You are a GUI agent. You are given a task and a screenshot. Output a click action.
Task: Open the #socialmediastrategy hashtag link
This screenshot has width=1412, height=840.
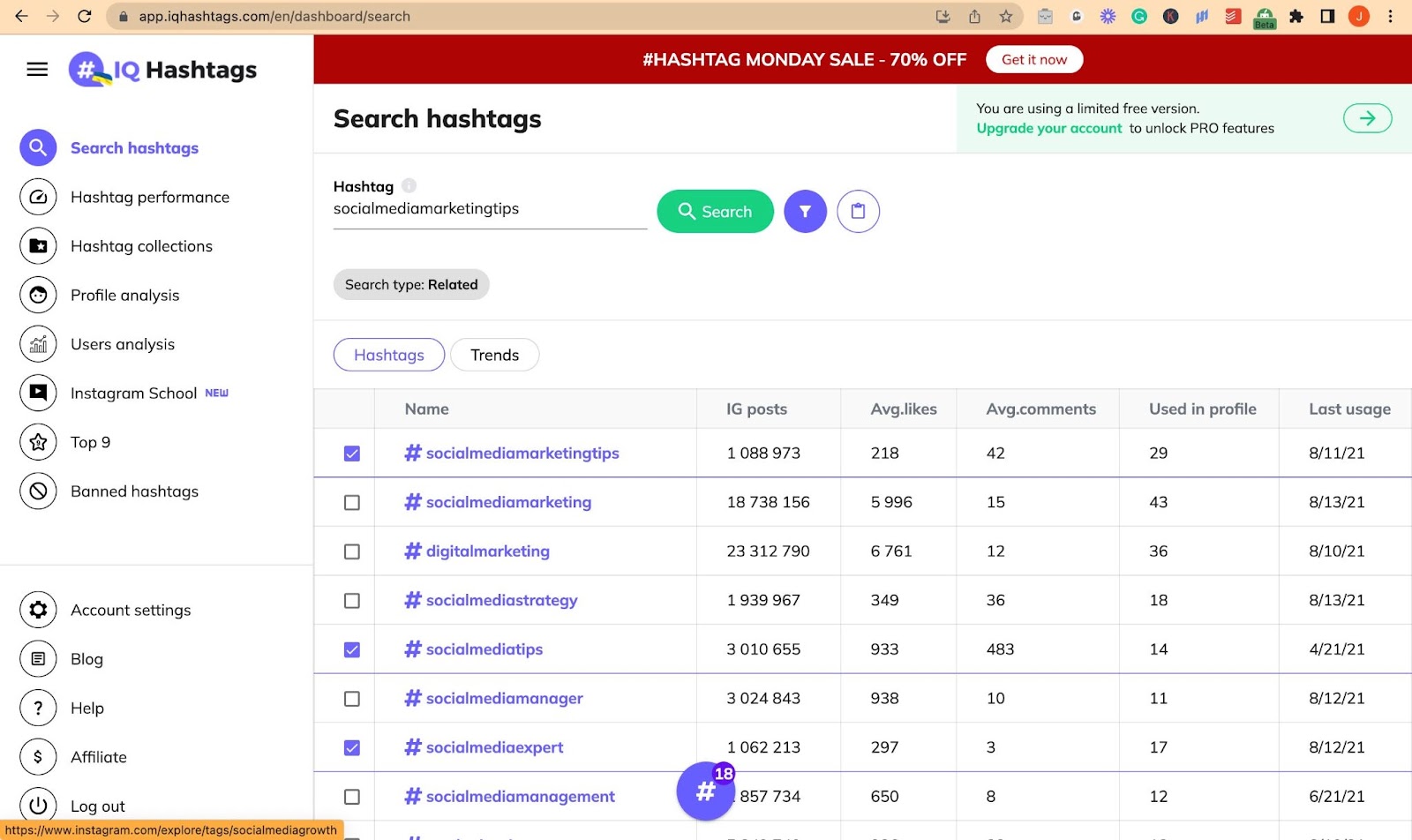click(492, 600)
